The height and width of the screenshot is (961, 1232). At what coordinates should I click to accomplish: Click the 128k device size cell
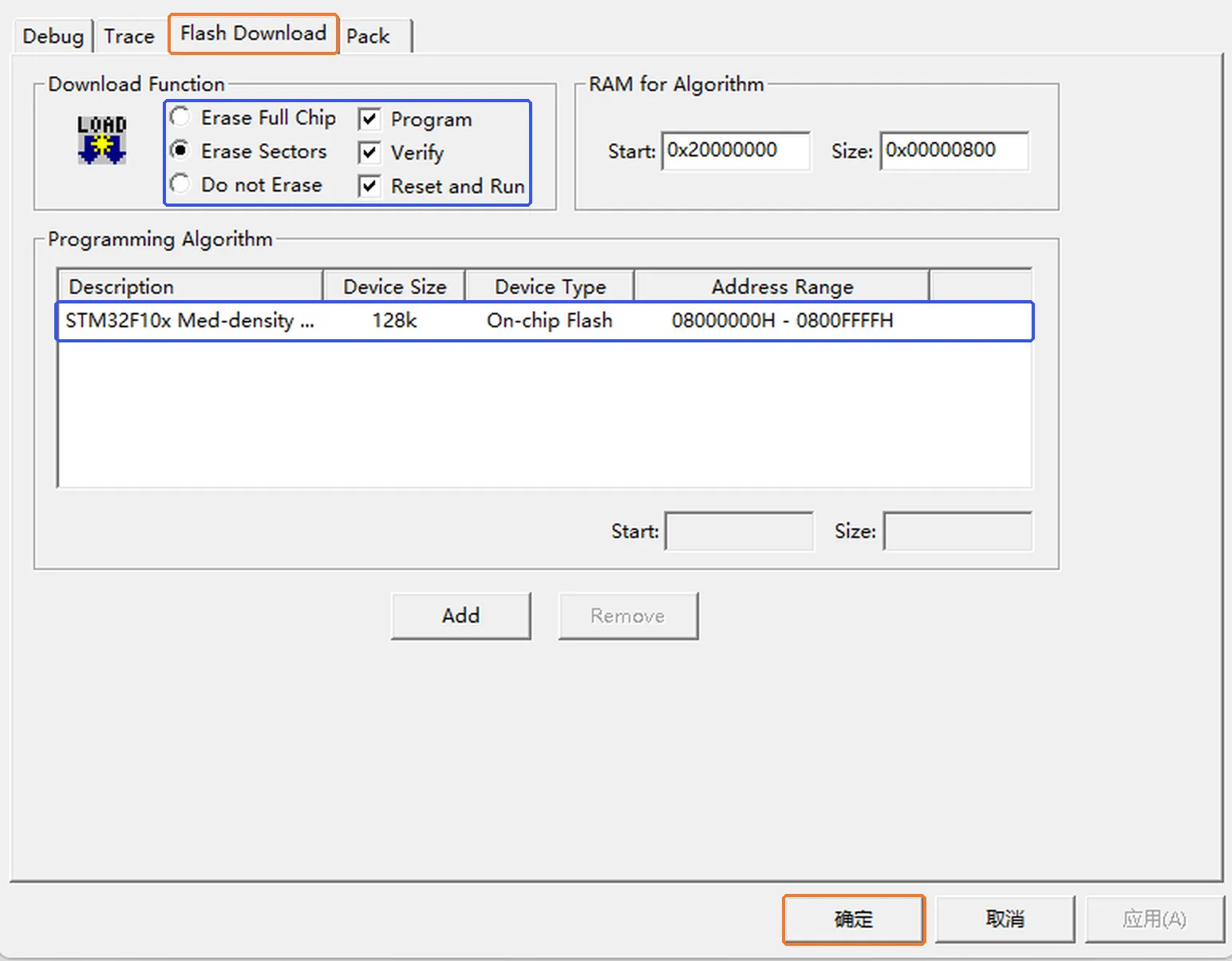[x=394, y=321]
